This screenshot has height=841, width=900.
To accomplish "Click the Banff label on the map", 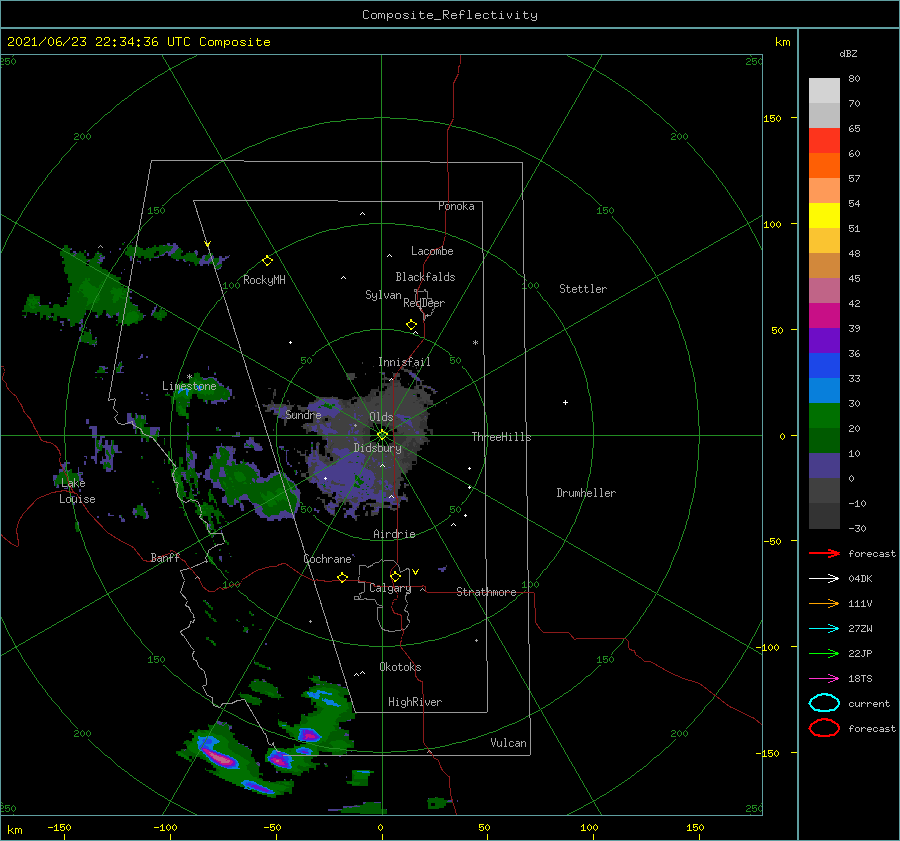I will pos(165,557).
